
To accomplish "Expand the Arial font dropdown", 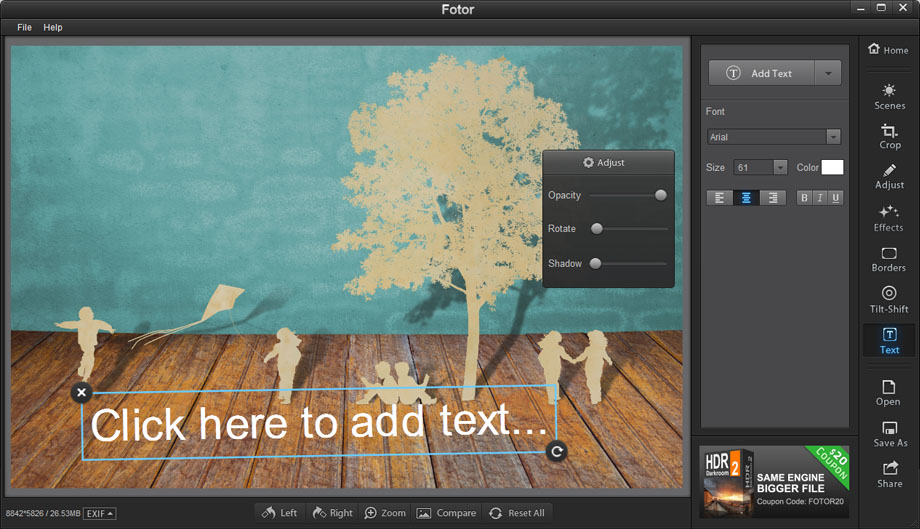I will click(833, 137).
